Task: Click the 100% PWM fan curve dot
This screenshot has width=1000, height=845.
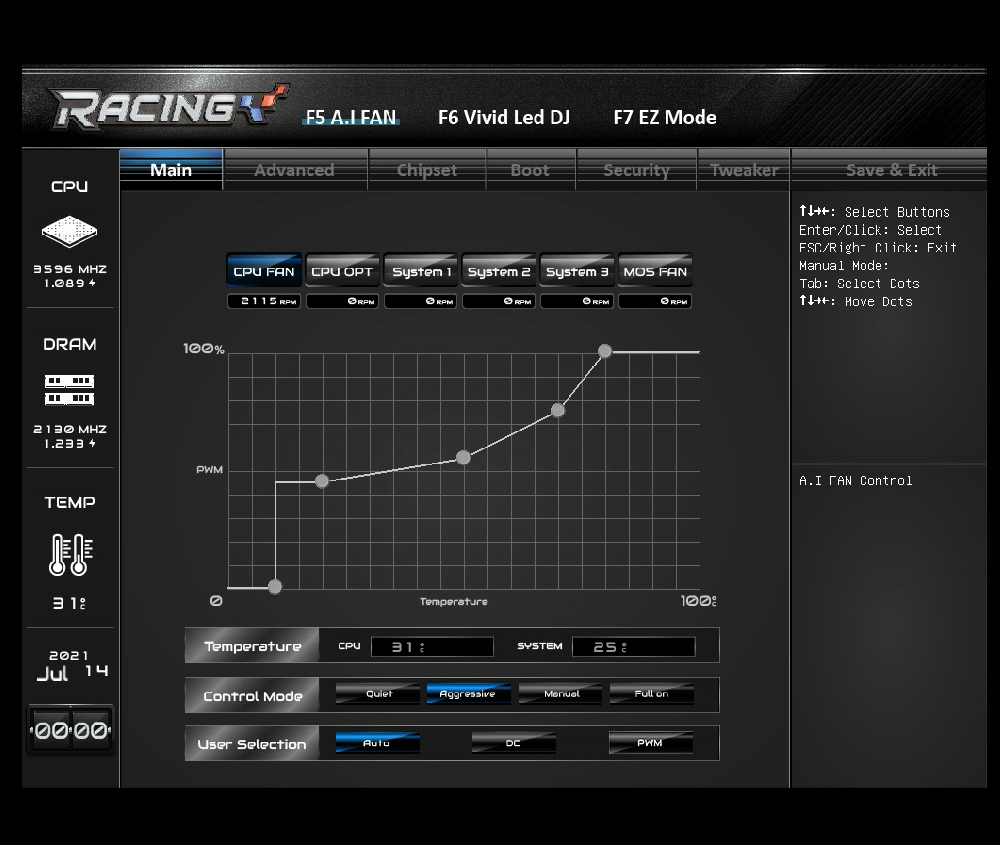Action: tap(605, 351)
